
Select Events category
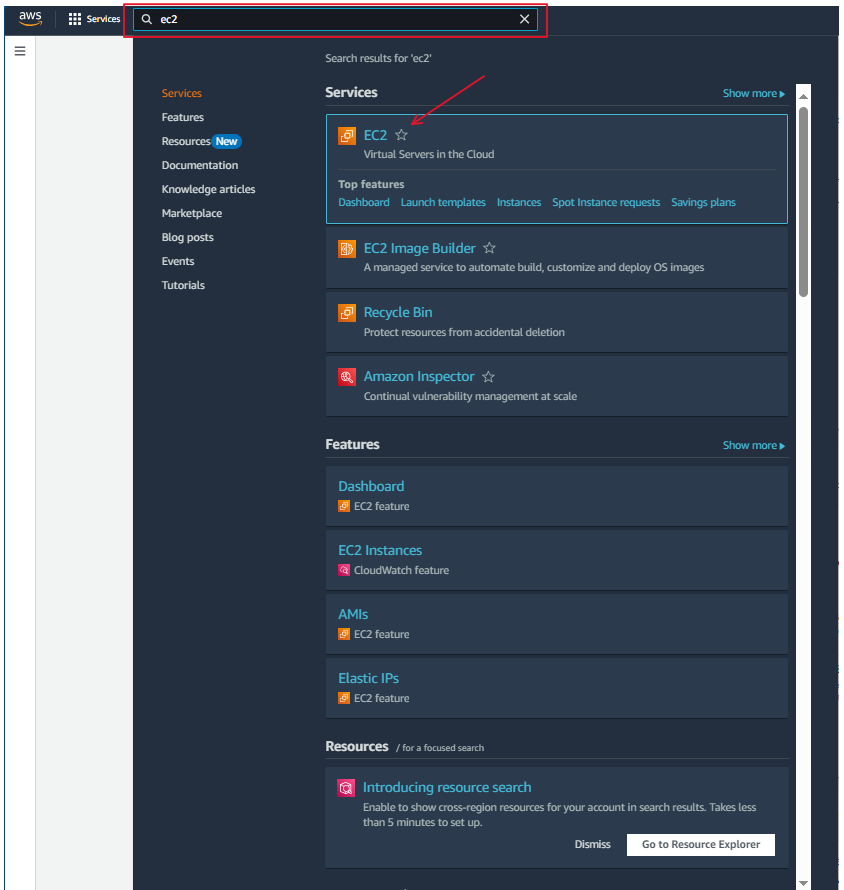[x=178, y=261]
